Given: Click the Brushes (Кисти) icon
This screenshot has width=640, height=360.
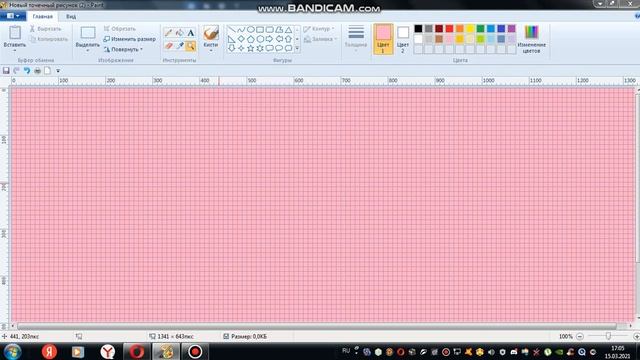Looking at the screenshot, I should (x=211, y=33).
